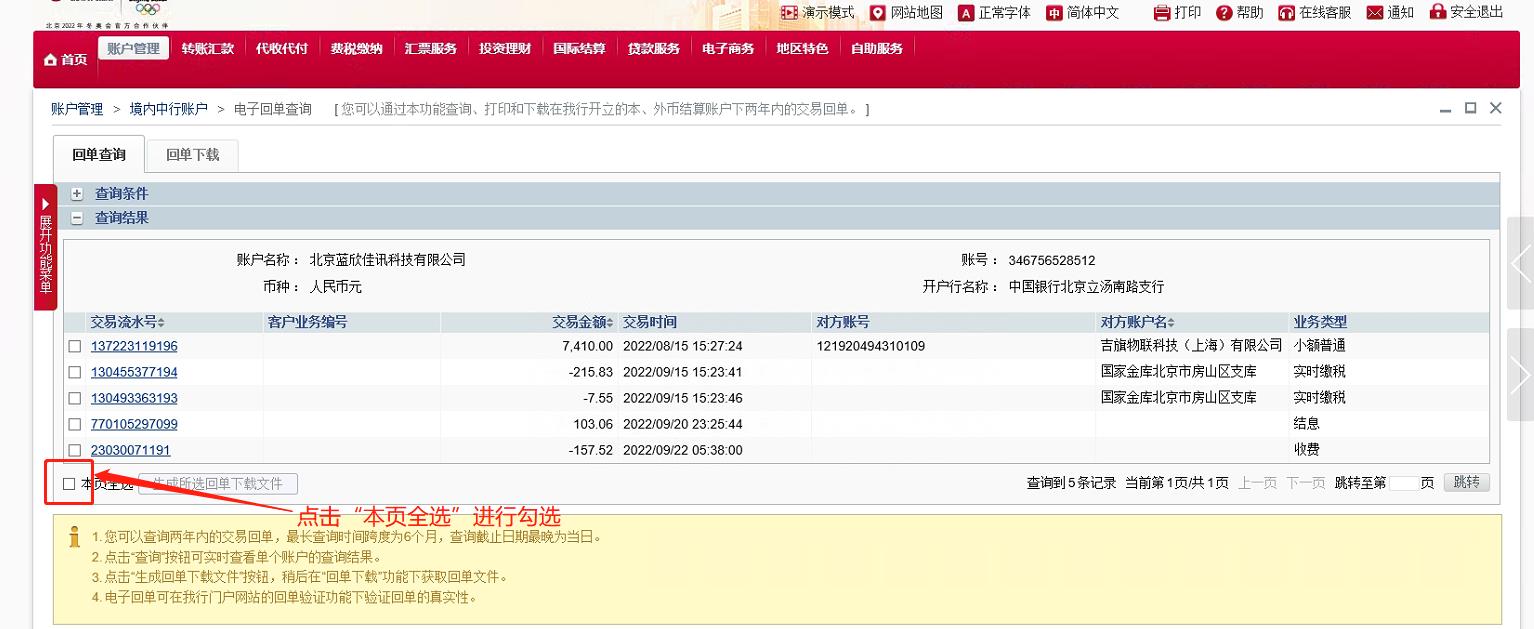
Task: Expand the 查询条件 query conditions section
Action: point(77,193)
